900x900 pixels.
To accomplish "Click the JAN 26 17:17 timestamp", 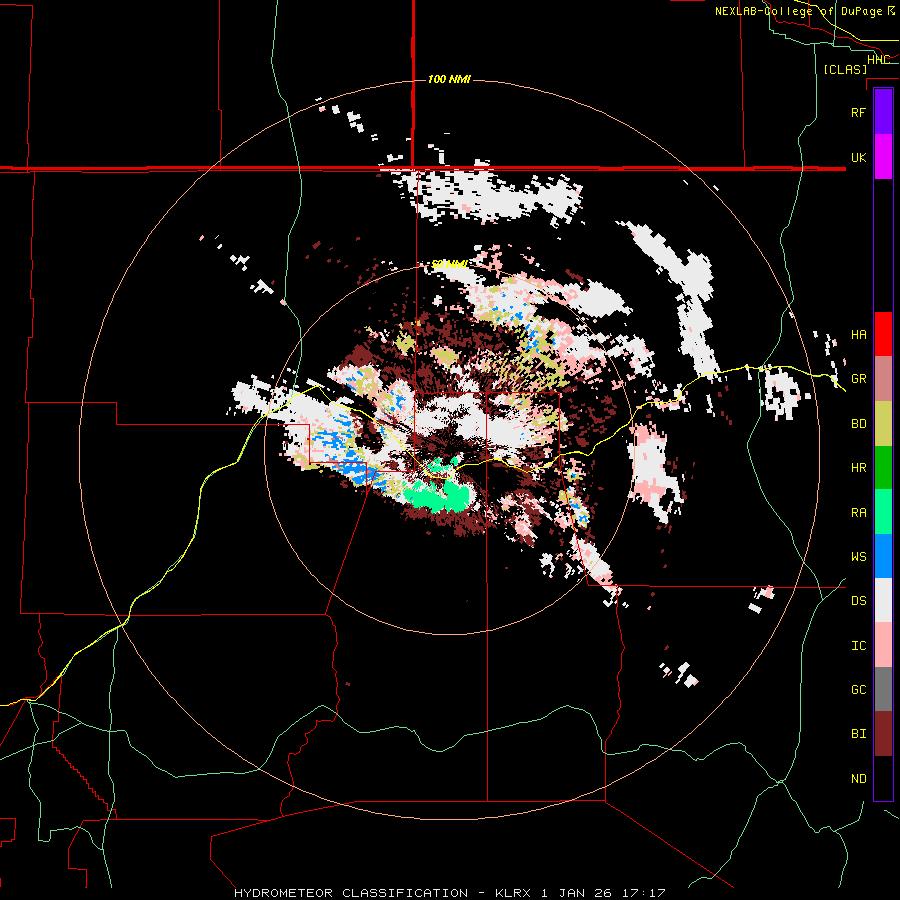I will point(612,893).
